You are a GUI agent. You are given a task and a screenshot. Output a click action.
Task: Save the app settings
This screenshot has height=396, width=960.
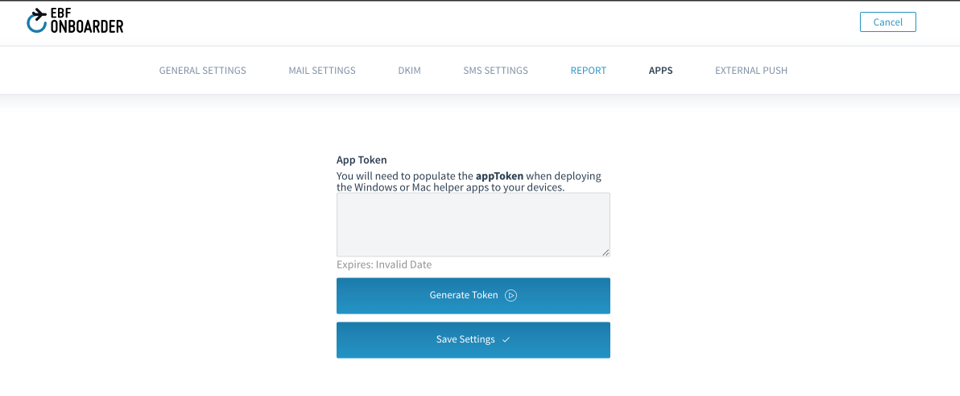tap(473, 340)
